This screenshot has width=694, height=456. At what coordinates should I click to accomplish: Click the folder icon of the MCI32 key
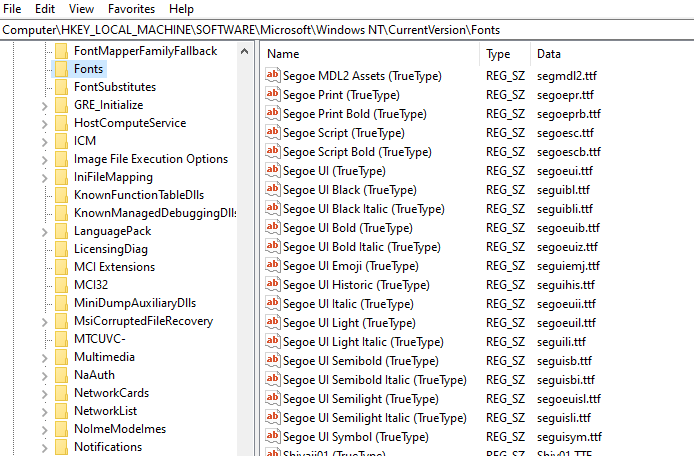click(x=62, y=285)
